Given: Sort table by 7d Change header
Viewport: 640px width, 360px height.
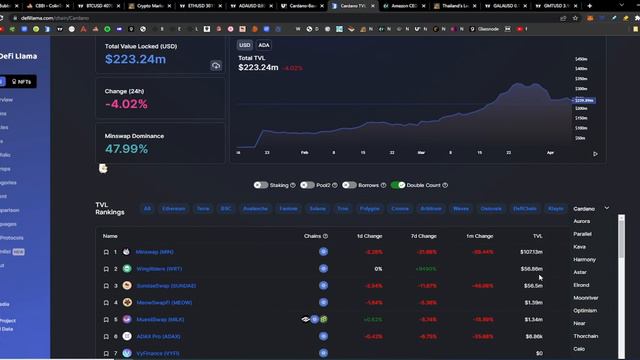Looking at the screenshot, I should tap(424, 236).
